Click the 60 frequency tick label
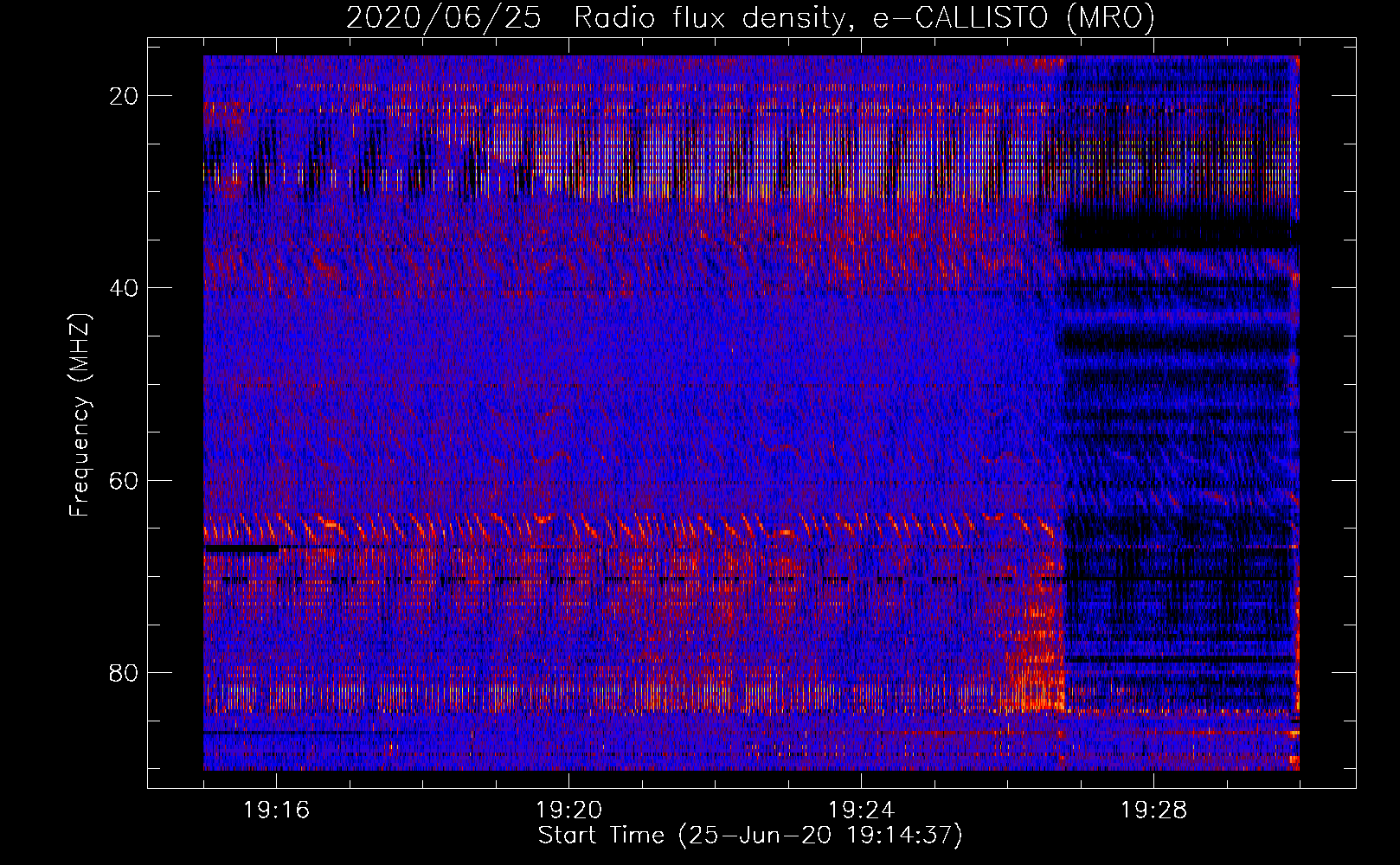This screenshot has width=1400, height=865. pyautogui.click(x=125, y=480)
